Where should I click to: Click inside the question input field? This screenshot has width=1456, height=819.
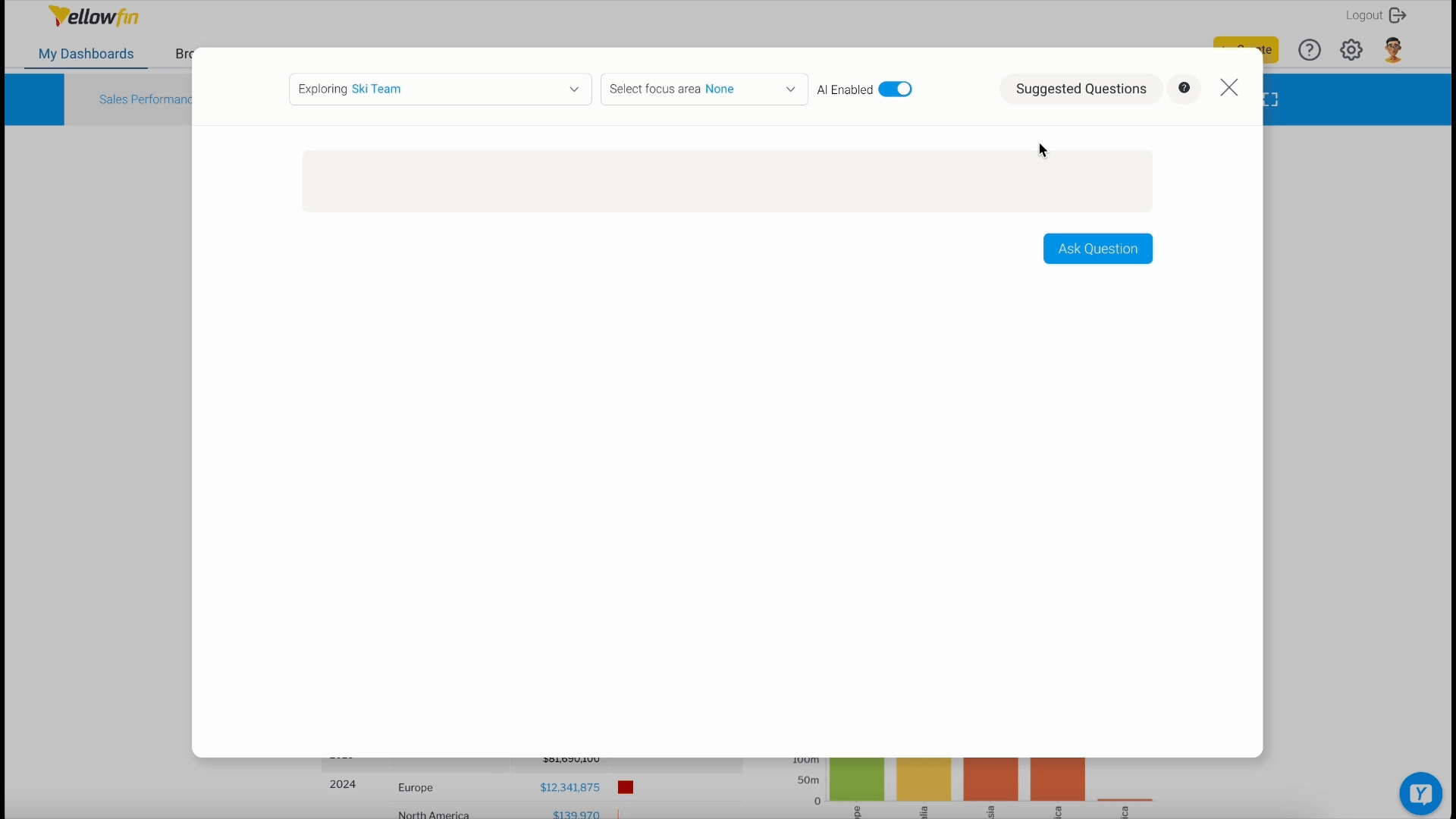click(x=726, y=181)
